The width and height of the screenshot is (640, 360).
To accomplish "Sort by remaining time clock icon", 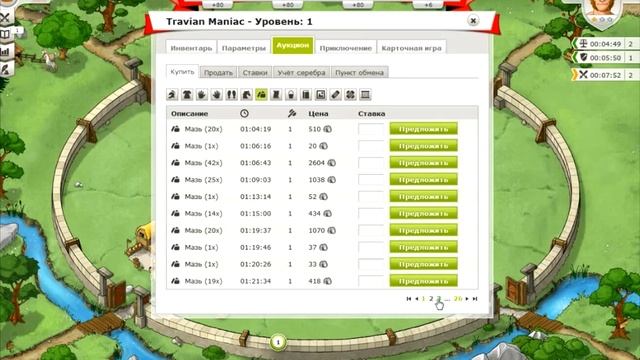I will click(x=244, y=113).
